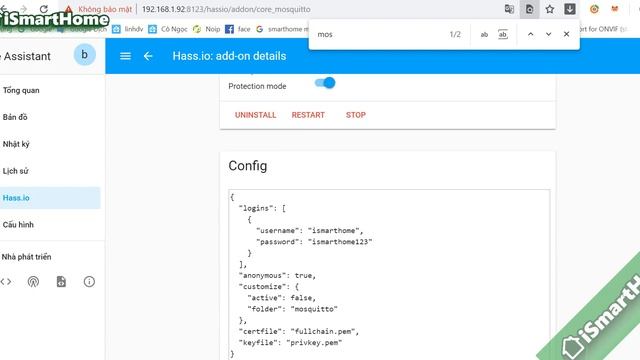The height and width of the screenshot is (360, 640).
Task: Open the 'face' Facebook bookmark
Action: click(238, 29)
